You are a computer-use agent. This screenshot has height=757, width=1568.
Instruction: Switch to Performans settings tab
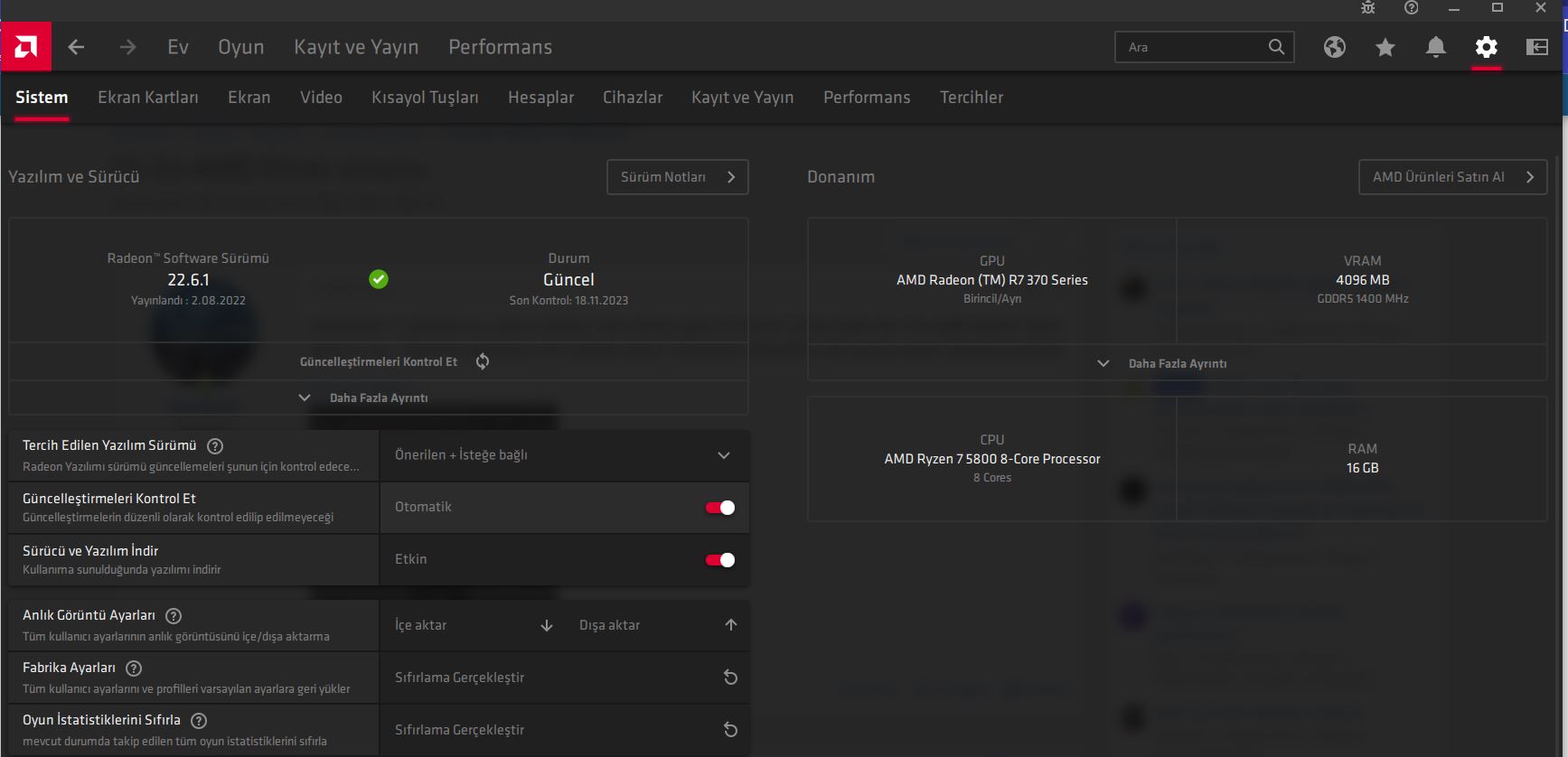click(867, 98)
